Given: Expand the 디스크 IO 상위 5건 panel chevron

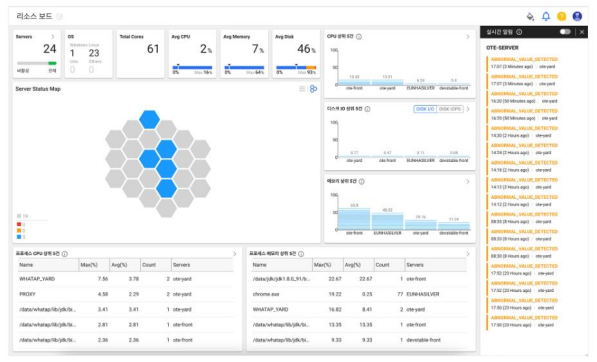Looking at the screenshot, I should (468, 109).
